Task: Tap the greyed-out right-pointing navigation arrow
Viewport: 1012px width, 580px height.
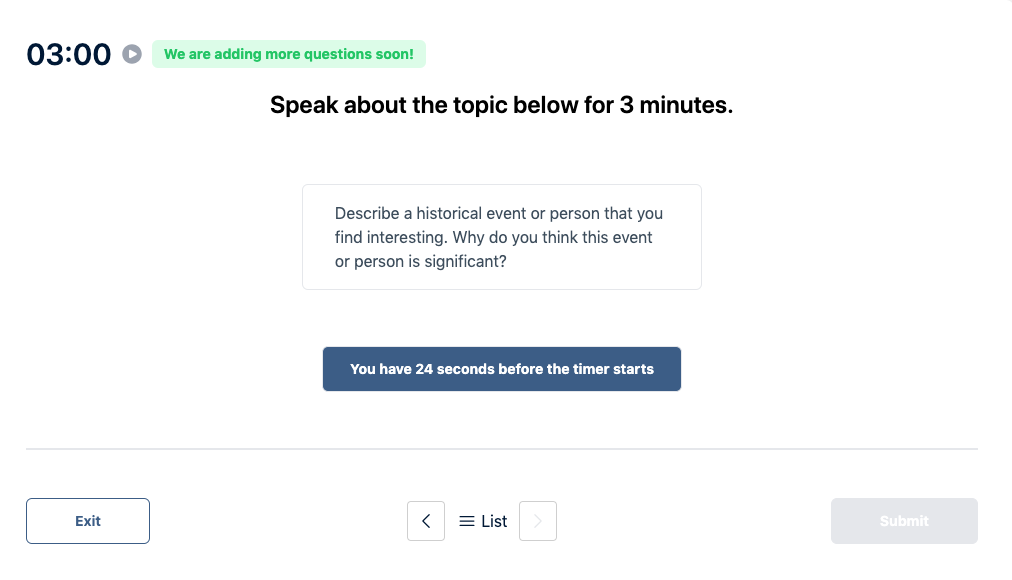Action: point(538,521)
